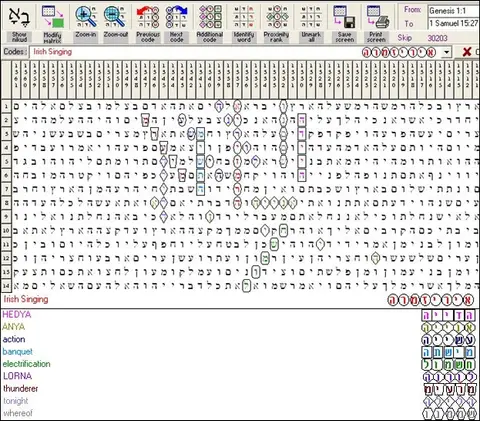Screen dimensions: 480x421
Task: Click the To field 1 Samuel 15:27
Action: tap(454, 23)
